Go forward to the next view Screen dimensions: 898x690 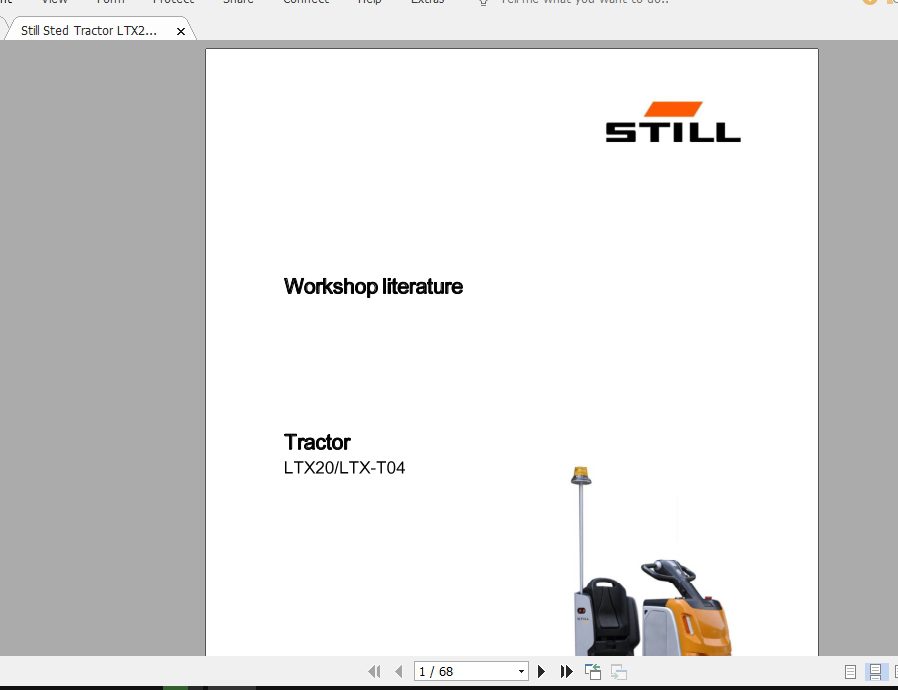click(x=619, y=671)
